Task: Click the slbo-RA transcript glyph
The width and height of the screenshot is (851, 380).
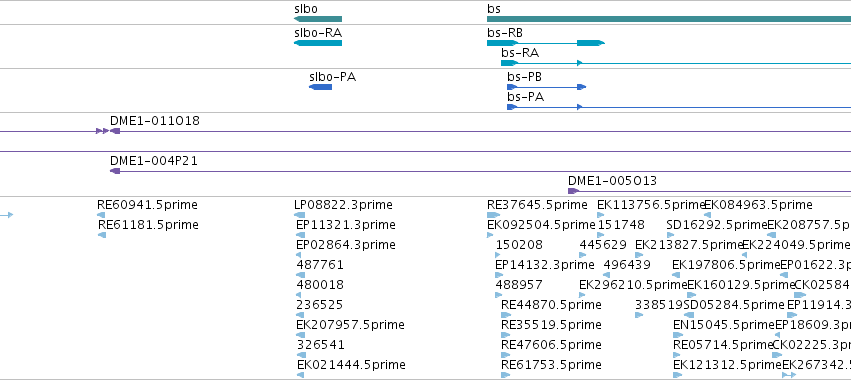Action: point(318,43)
